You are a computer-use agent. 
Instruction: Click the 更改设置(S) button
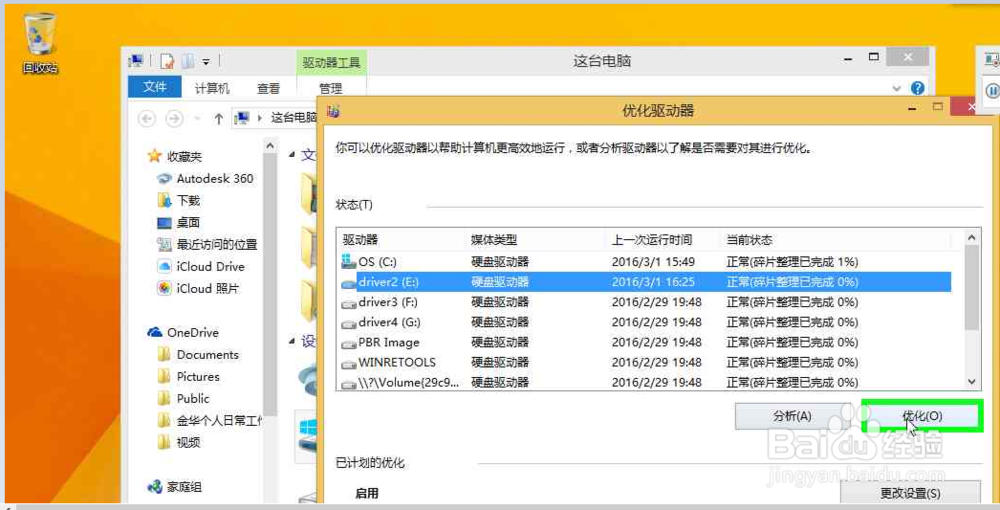point(910,493)
